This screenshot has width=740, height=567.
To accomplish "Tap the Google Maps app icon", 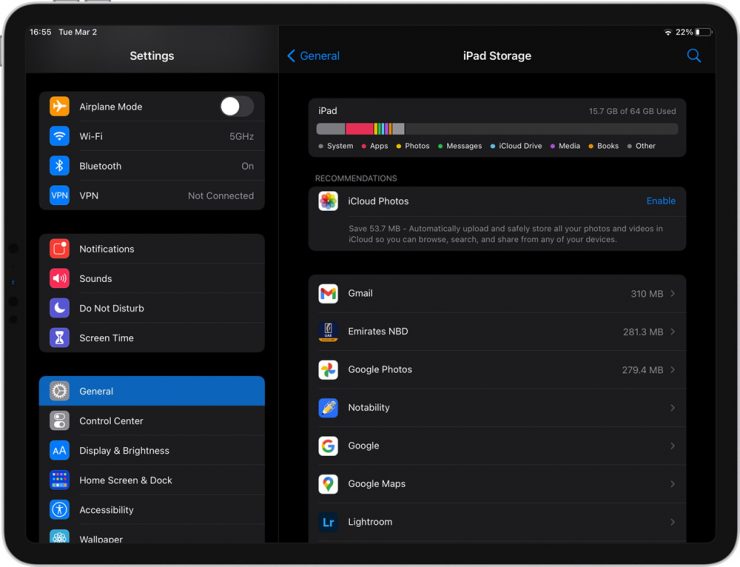I will point(328,484).
